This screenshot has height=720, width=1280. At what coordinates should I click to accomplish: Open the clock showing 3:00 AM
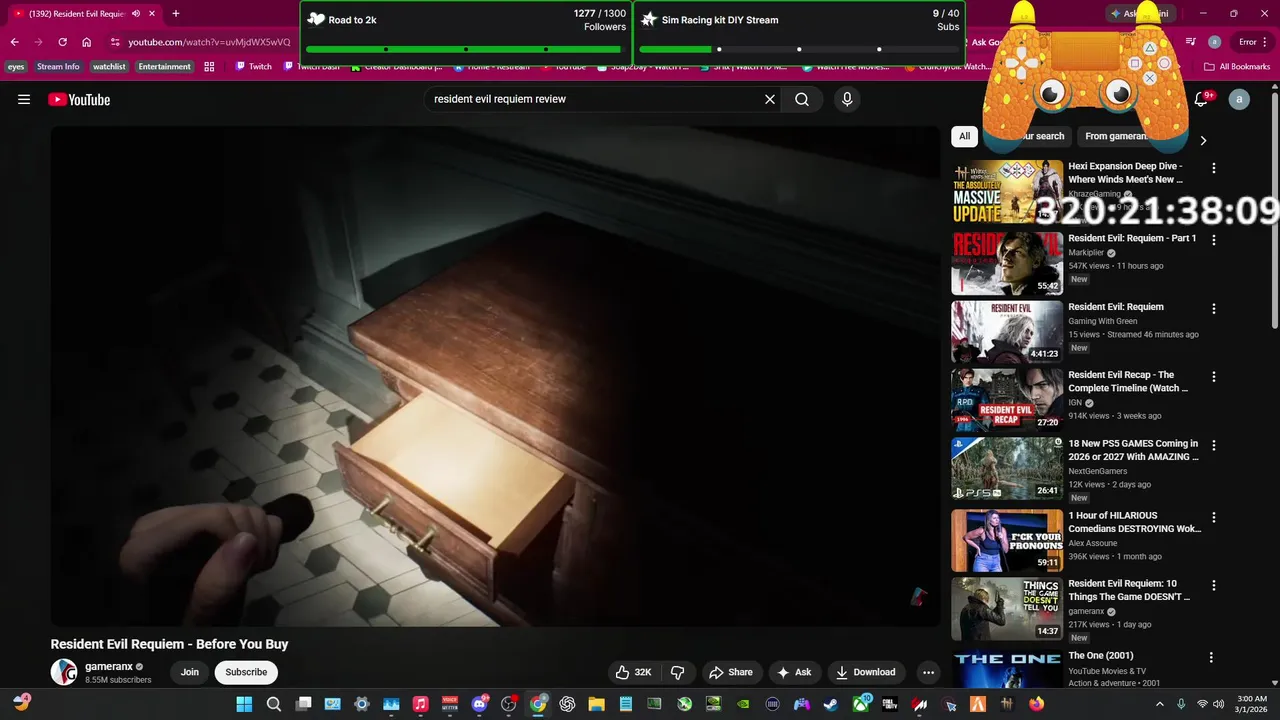click(x=1251, y=704)
